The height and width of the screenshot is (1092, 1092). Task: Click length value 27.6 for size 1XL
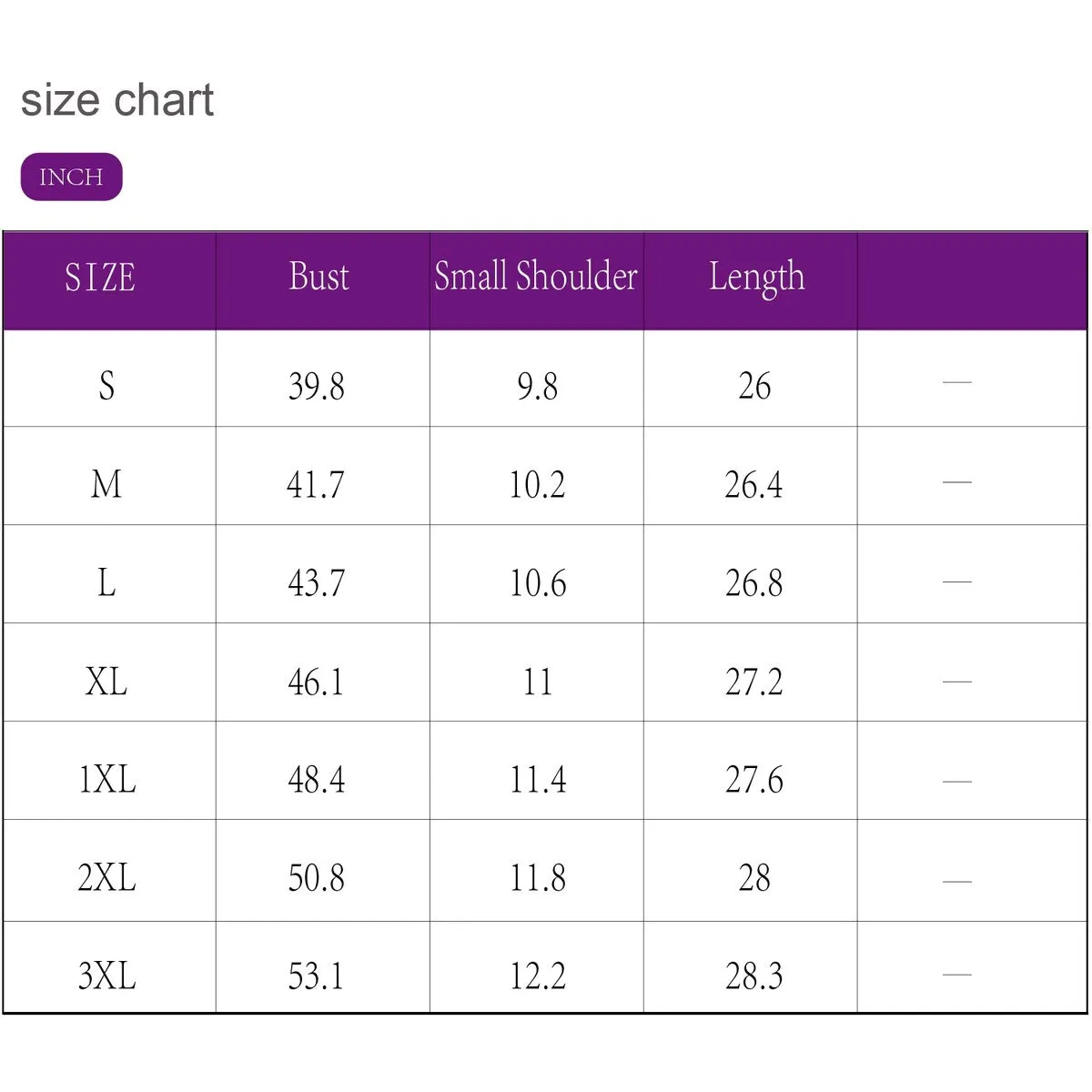coord(753,780)
